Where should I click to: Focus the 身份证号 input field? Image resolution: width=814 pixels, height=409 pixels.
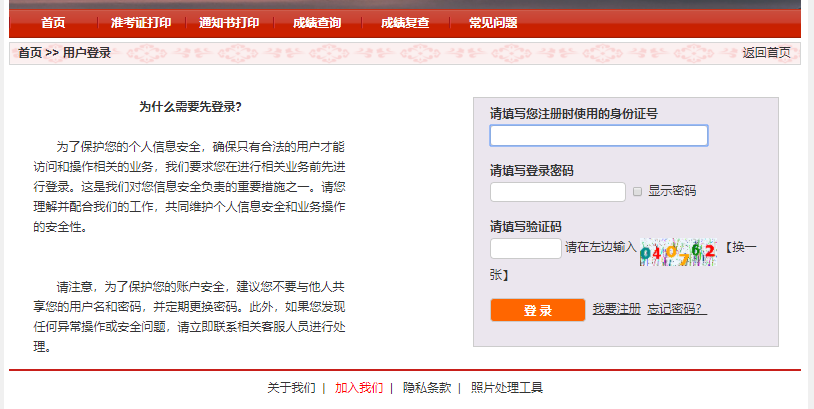tap(598, 135)
